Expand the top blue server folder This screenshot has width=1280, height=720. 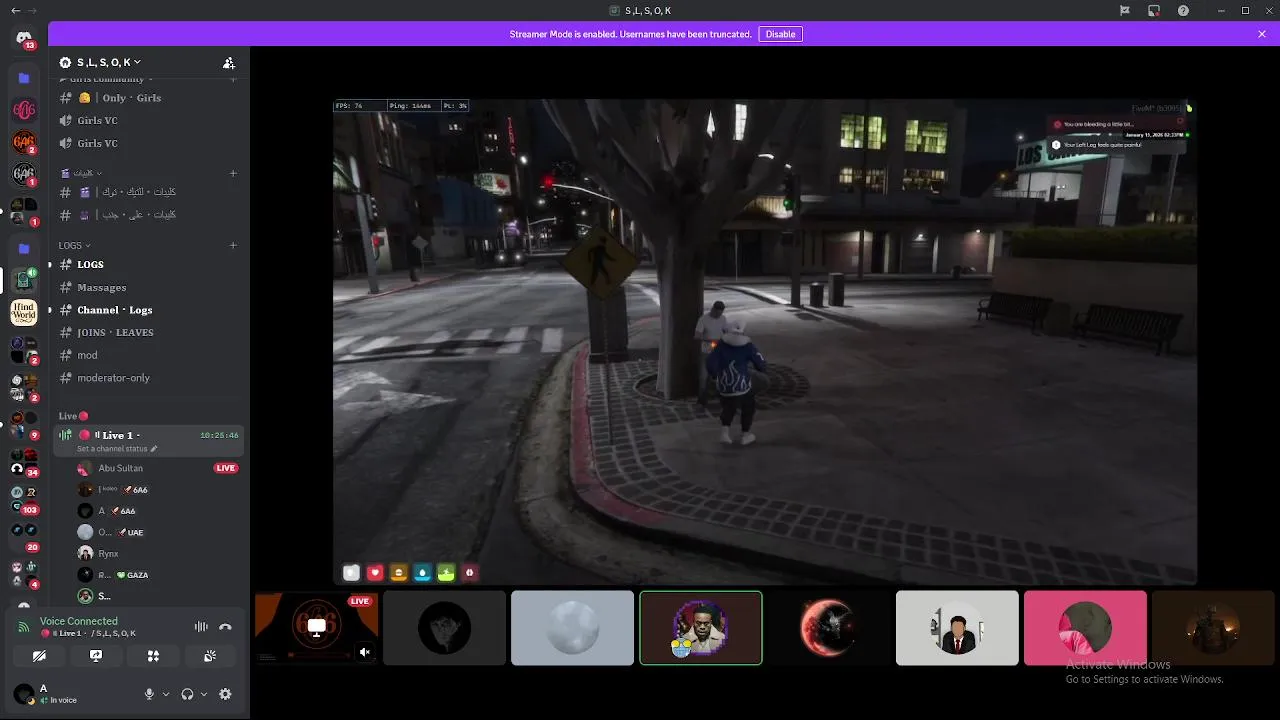point(24,78)
